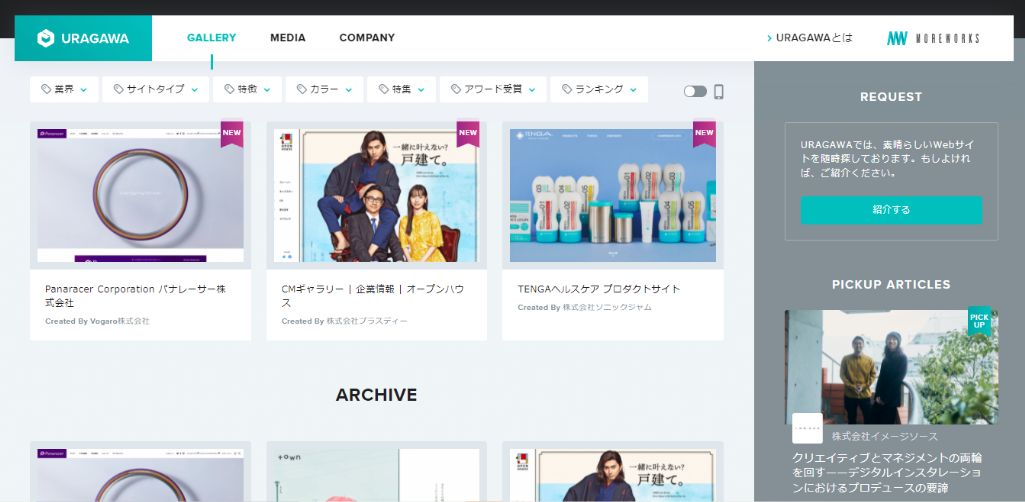Click the white company logo on pickup article
Viewport: 1025px width, 502px height.
(x=807, y=428)
